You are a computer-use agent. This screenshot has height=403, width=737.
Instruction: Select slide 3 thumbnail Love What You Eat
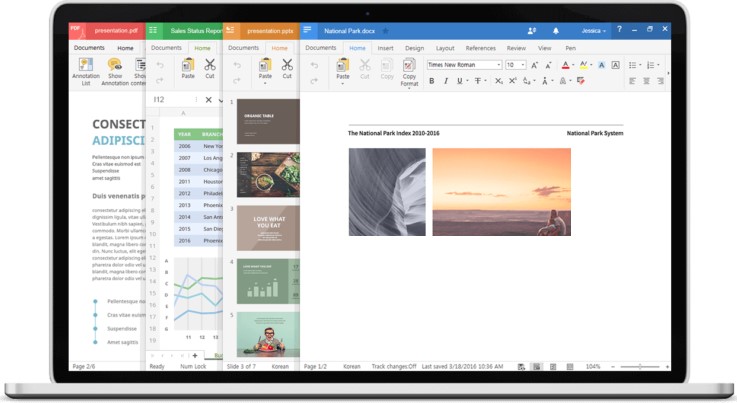(268, 228)
